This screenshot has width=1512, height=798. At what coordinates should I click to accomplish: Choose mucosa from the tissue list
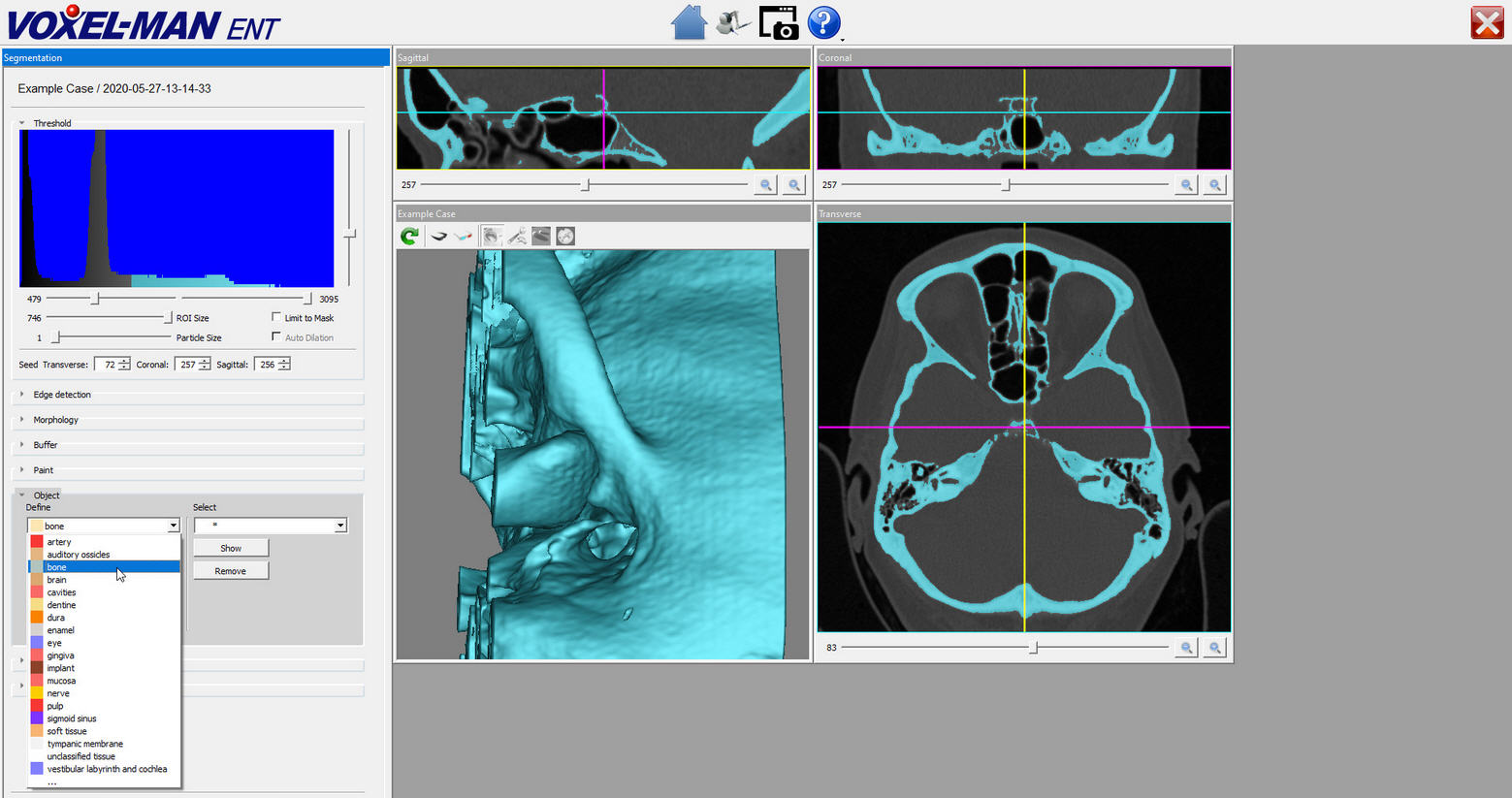click(x=104, y=681)
